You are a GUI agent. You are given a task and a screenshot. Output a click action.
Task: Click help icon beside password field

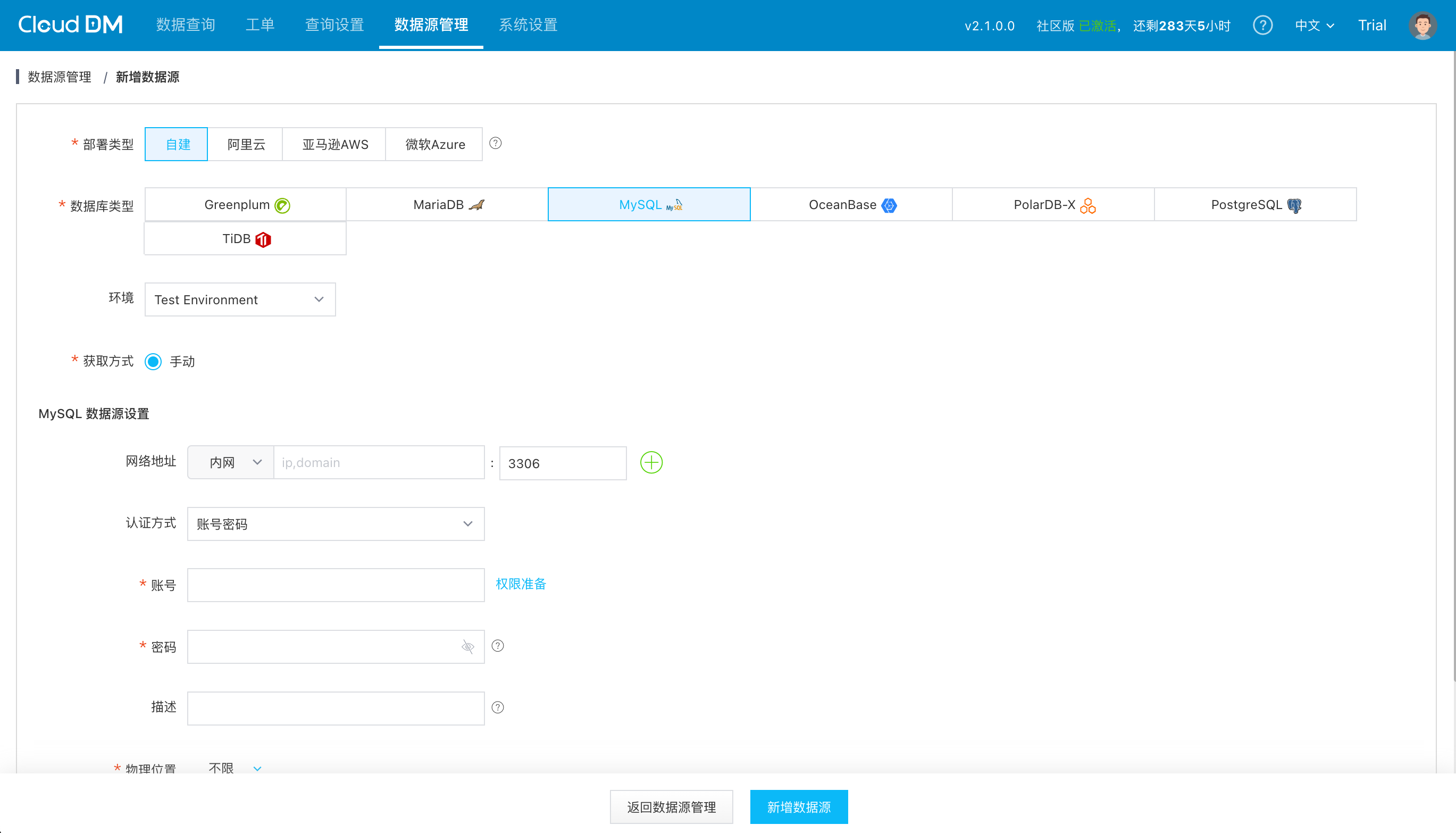click(498, 646)
